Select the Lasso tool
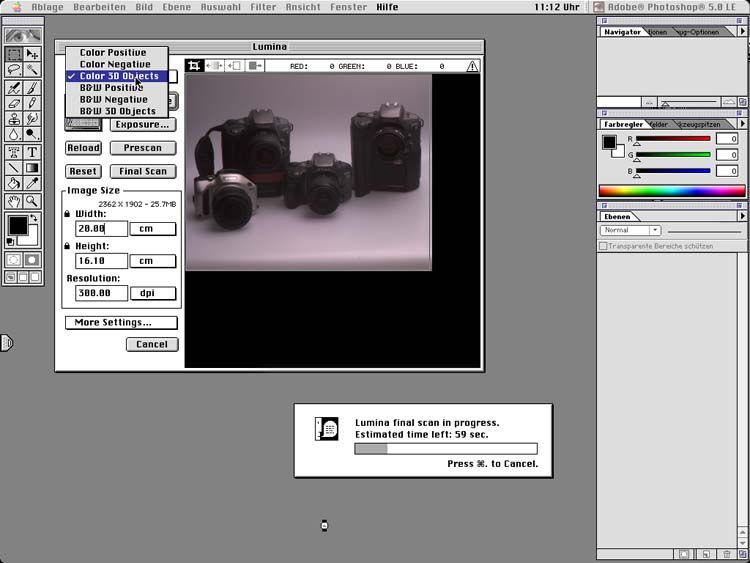This screenshot has height=563, width=750. (x=14, y=70)
